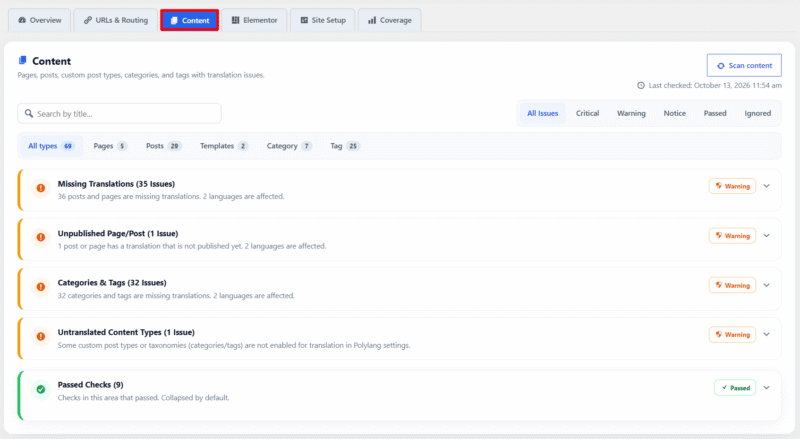
Task: Expand the Passed Checks row
Action: (766, 388)
